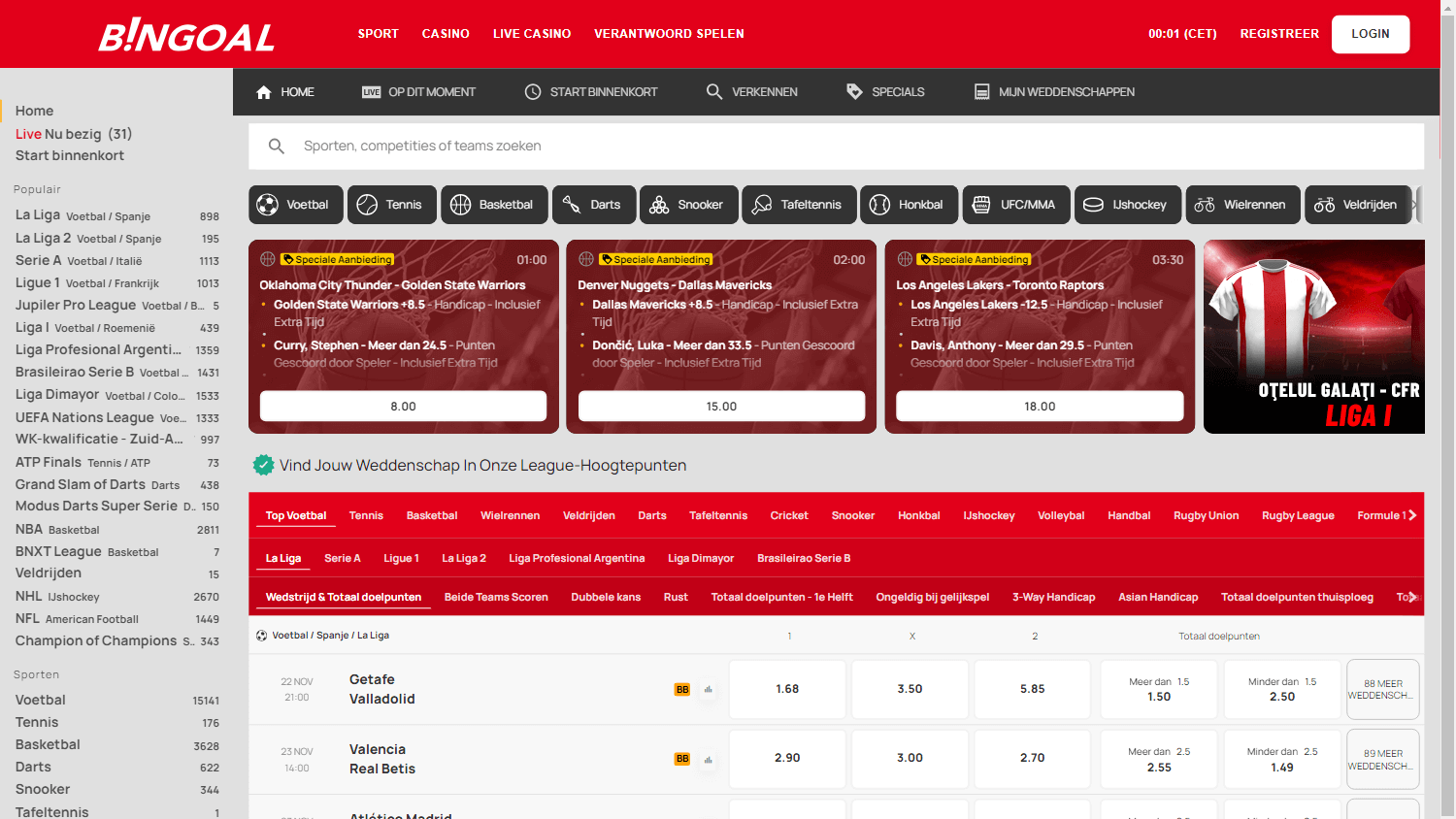The width and height of the screenshot is (1456, 819).
Task: Expand more market types with right arrow
Action: [1412, 597]
